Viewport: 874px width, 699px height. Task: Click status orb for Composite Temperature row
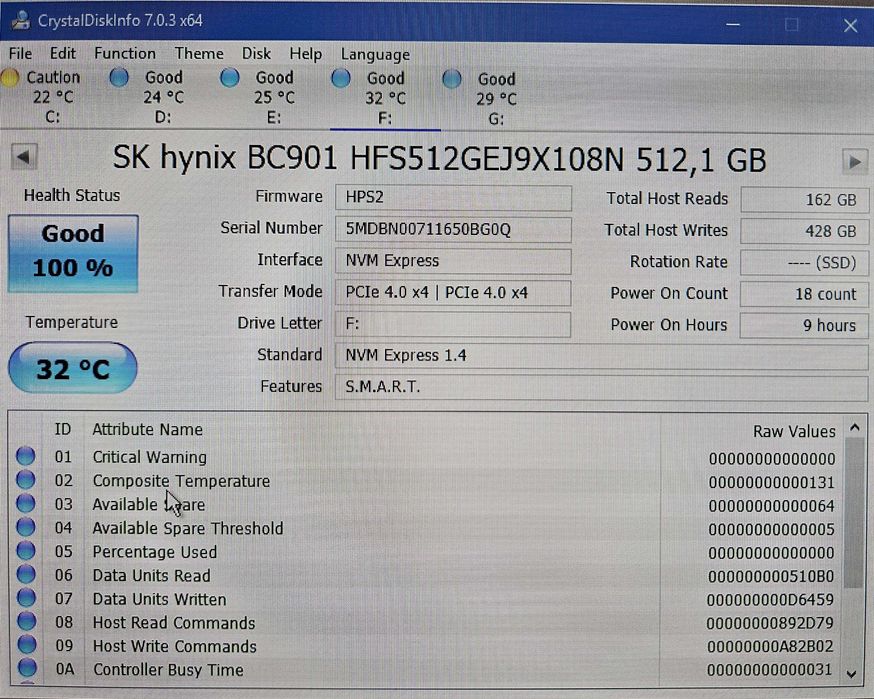[x=26, y=479]
